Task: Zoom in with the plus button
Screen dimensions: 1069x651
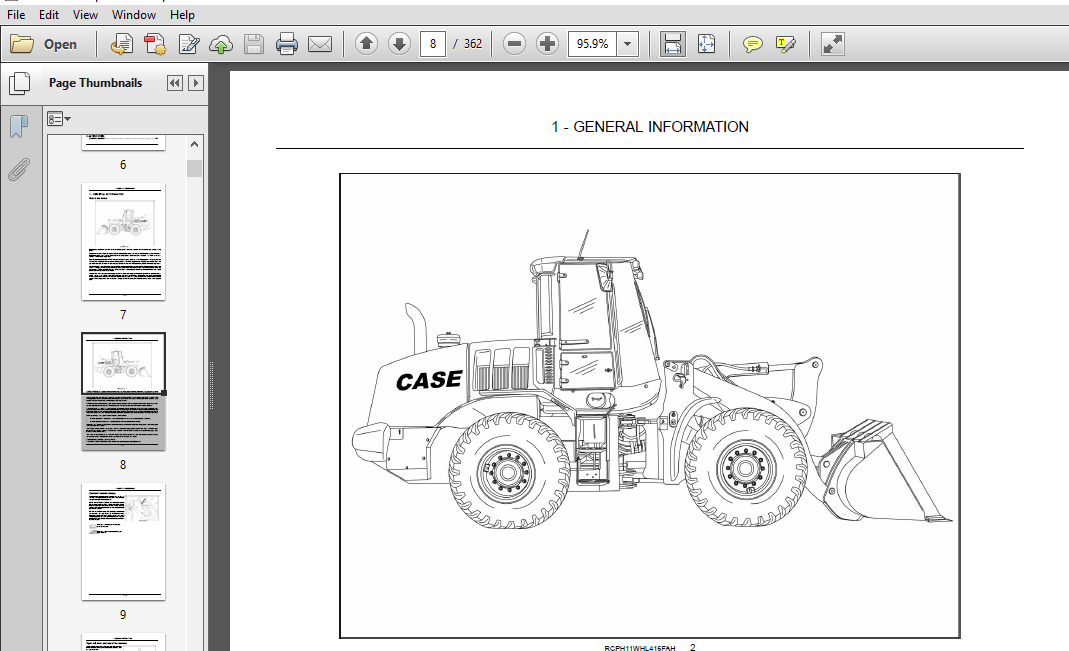Action: coord(547,44)
